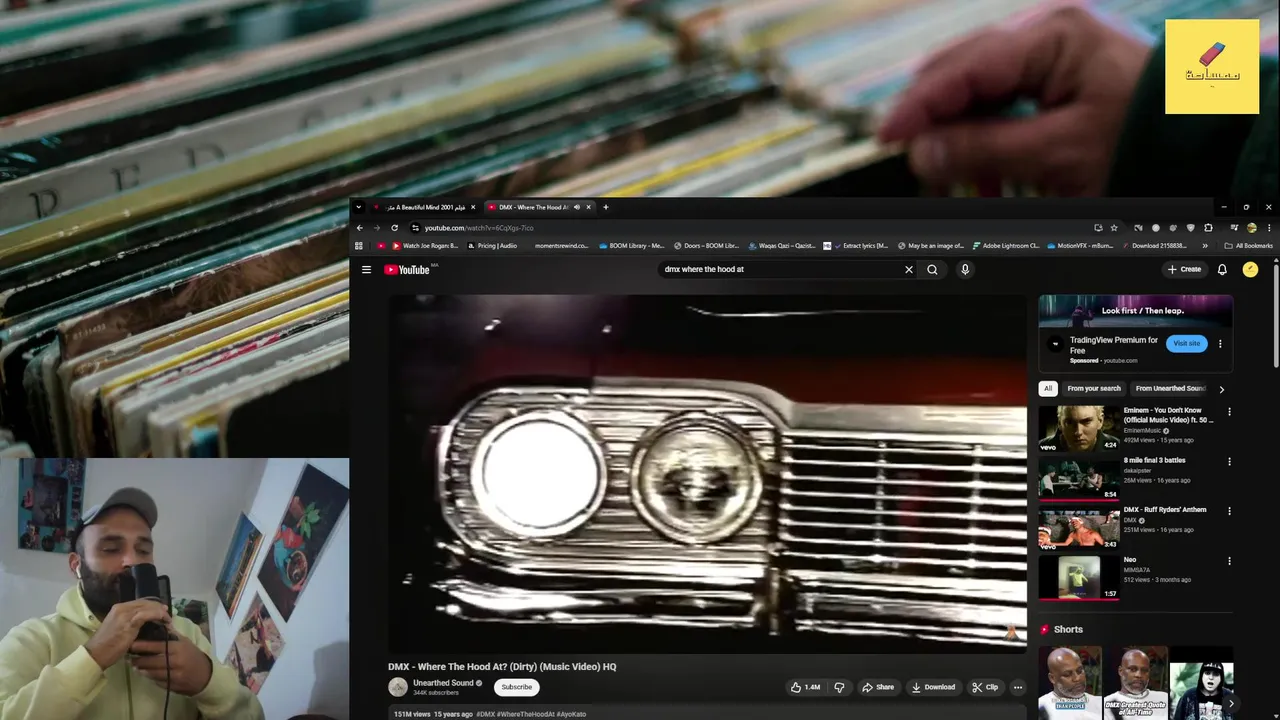Click Visit site on TradingView ad
The image size is (1280, 720).
(x=1186, y=343)
